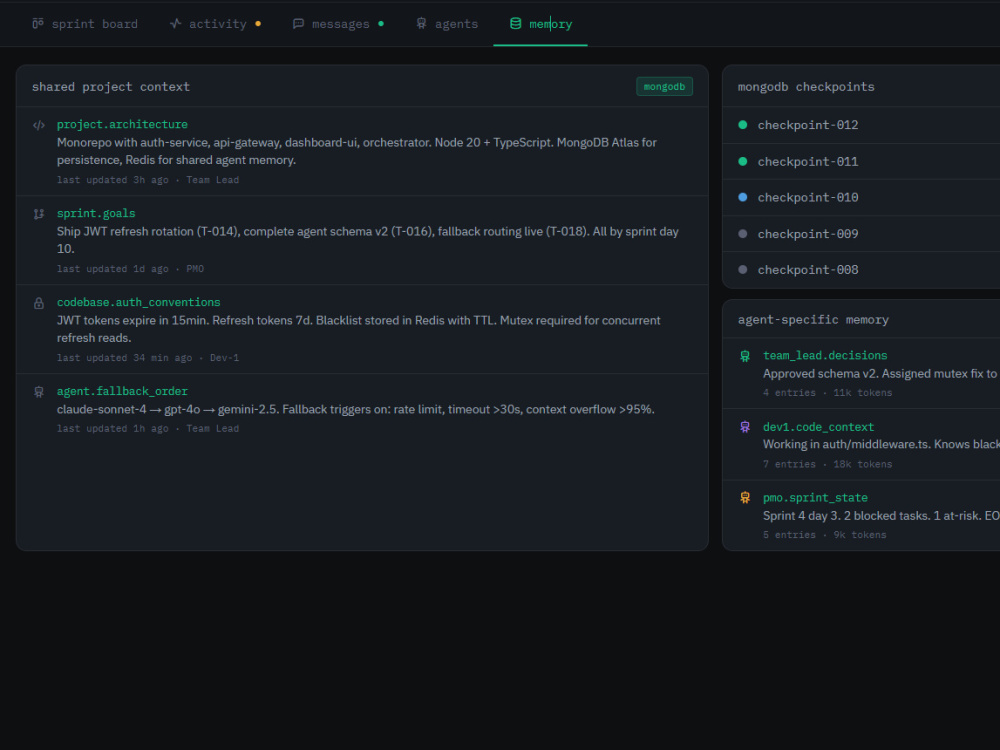Screen dimensions: 1000x750
Task: Click the 'Ship JWT refresh rotation' description
Action: (367, 240)
